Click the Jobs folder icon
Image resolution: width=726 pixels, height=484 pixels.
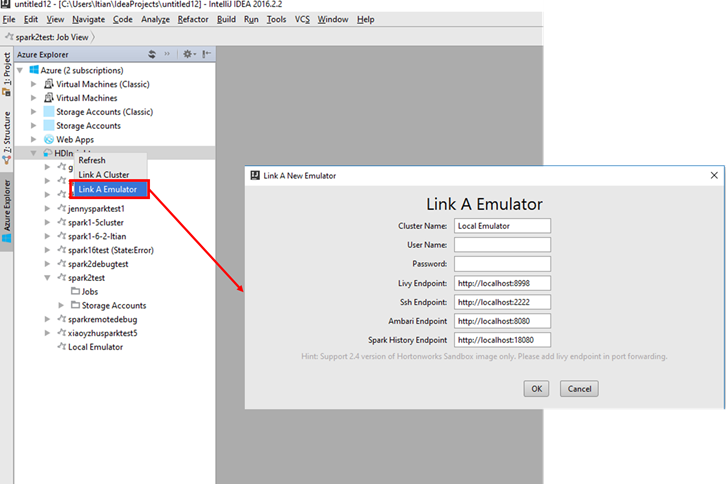tap(75, 291)
